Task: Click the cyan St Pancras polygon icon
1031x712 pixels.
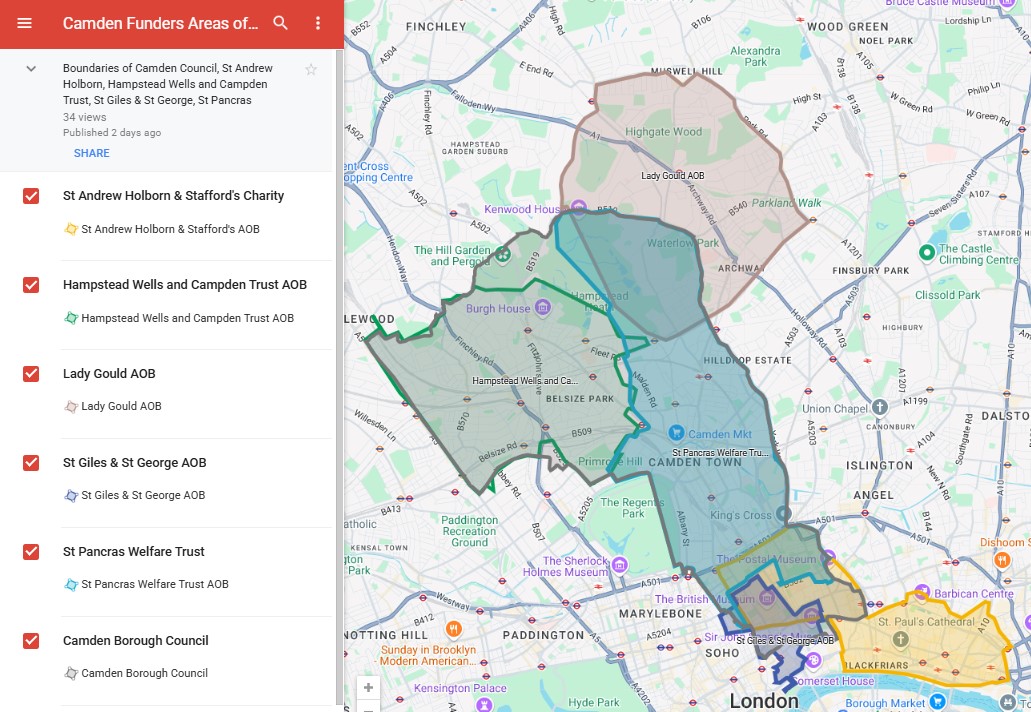Action: click(71, 584)
